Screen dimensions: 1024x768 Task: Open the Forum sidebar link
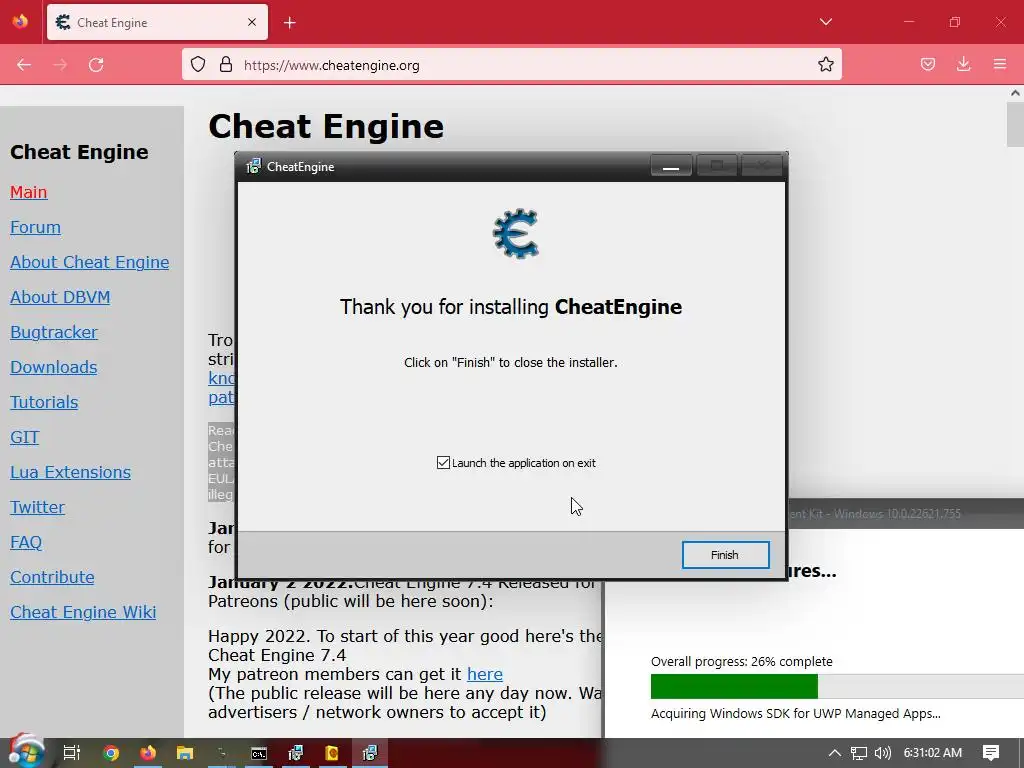35,227
